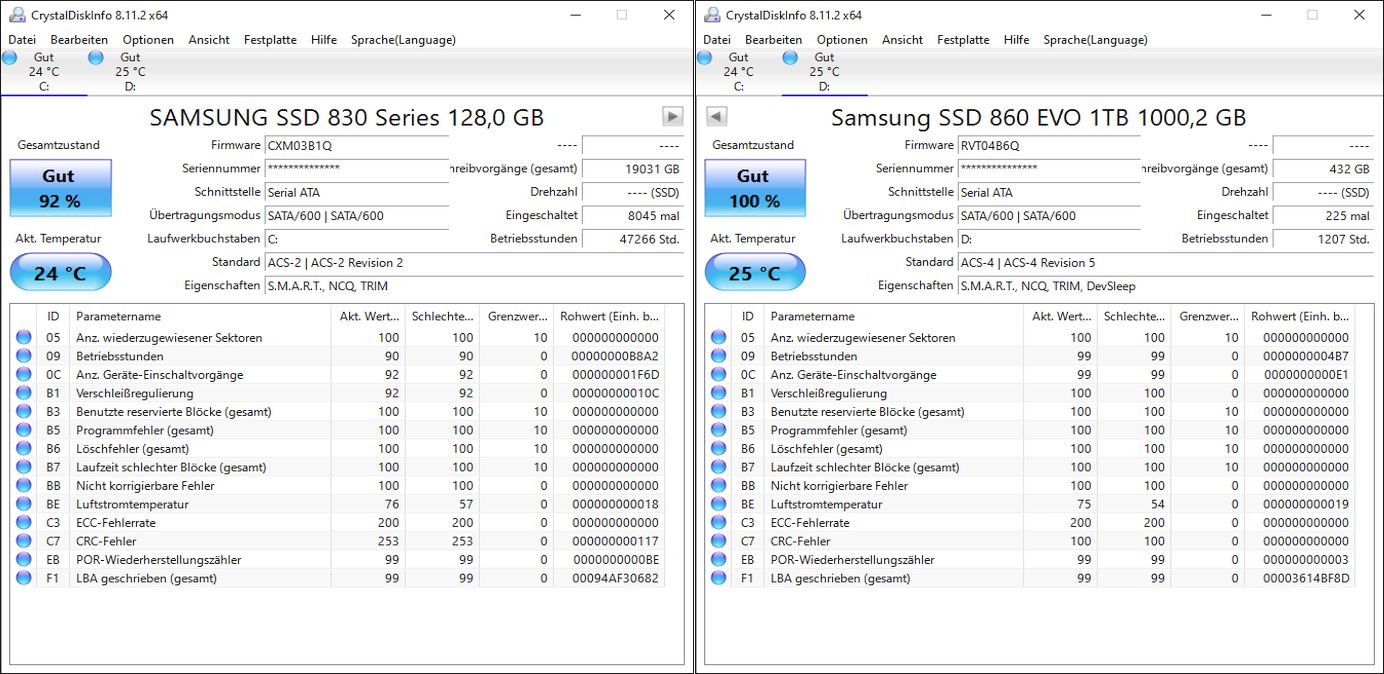
Task: Click blue orb for Verschleißregulierung in left window
Action: 23,393
